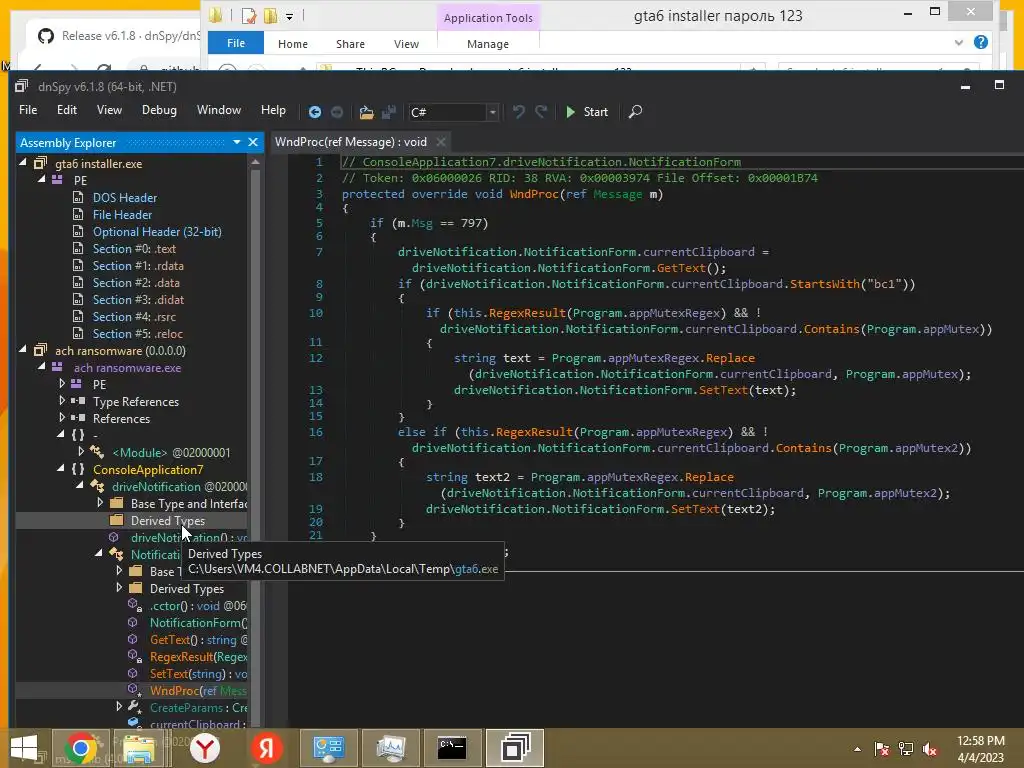Open Google Chrome from taskbar
This screenshot has width=1024, height=768.
[x=80, y=748]
